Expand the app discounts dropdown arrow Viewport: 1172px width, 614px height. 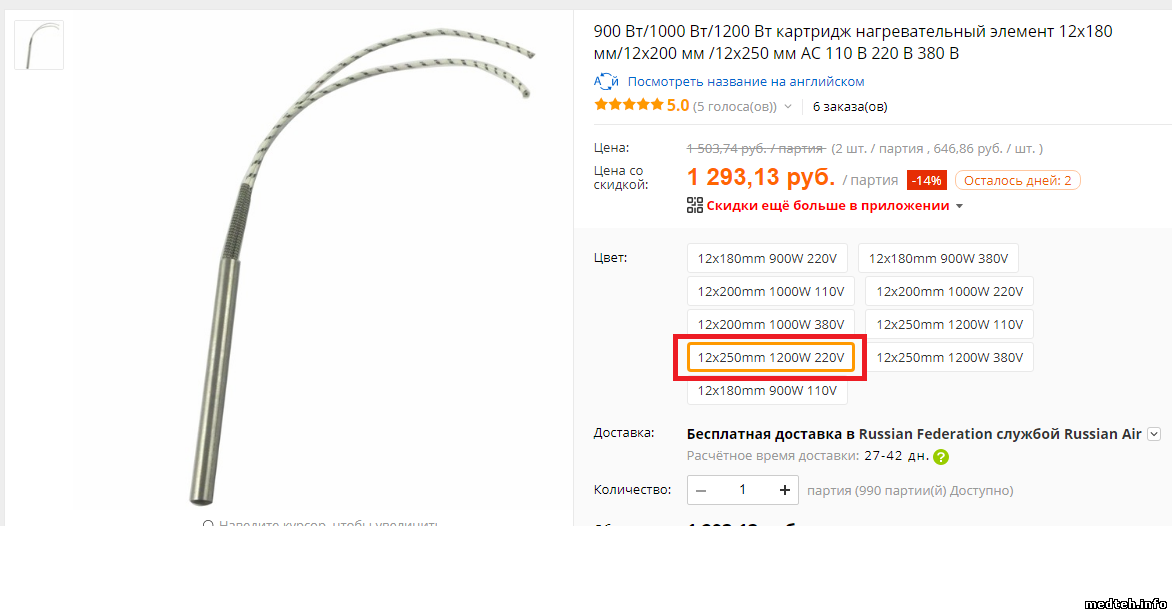[960, 206]
